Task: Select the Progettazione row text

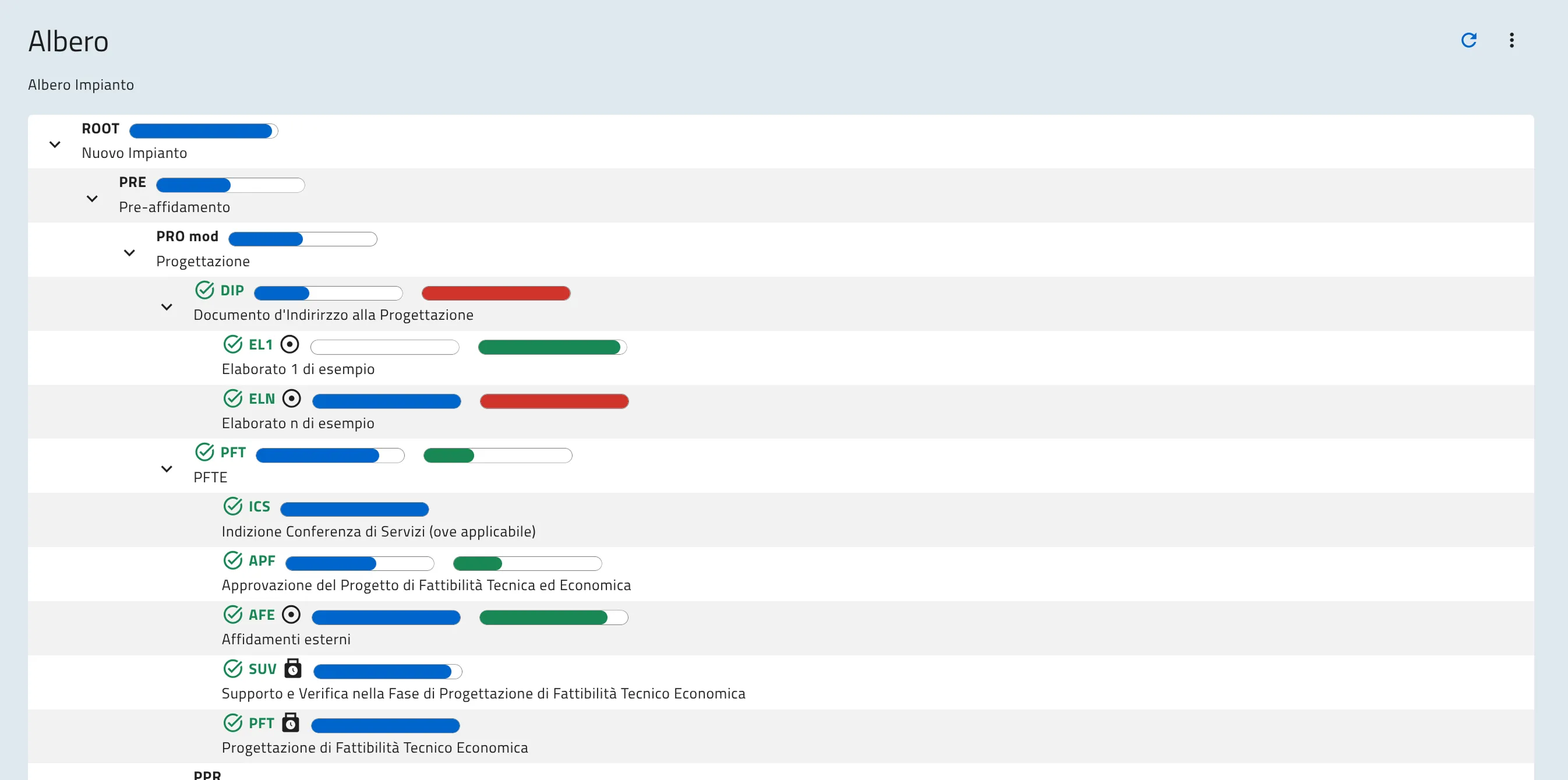Action: click(203, 261)
